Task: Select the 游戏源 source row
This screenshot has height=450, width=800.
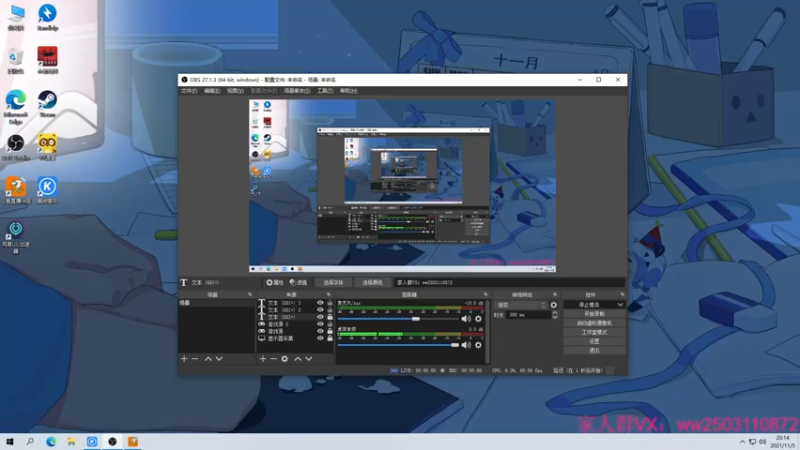Action: click(294, 331)
